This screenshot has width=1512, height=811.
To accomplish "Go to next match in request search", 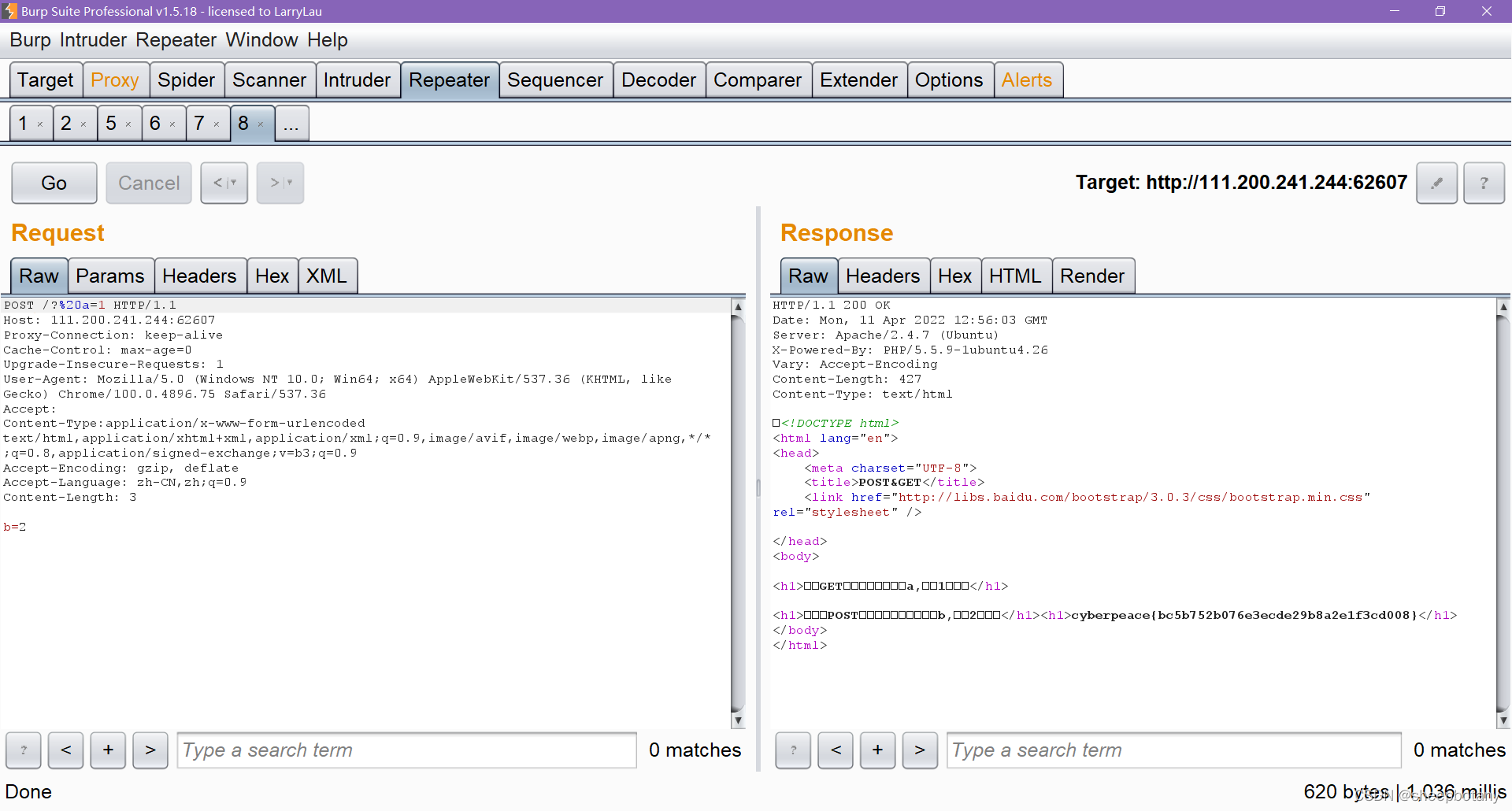I will click(150, 750).
